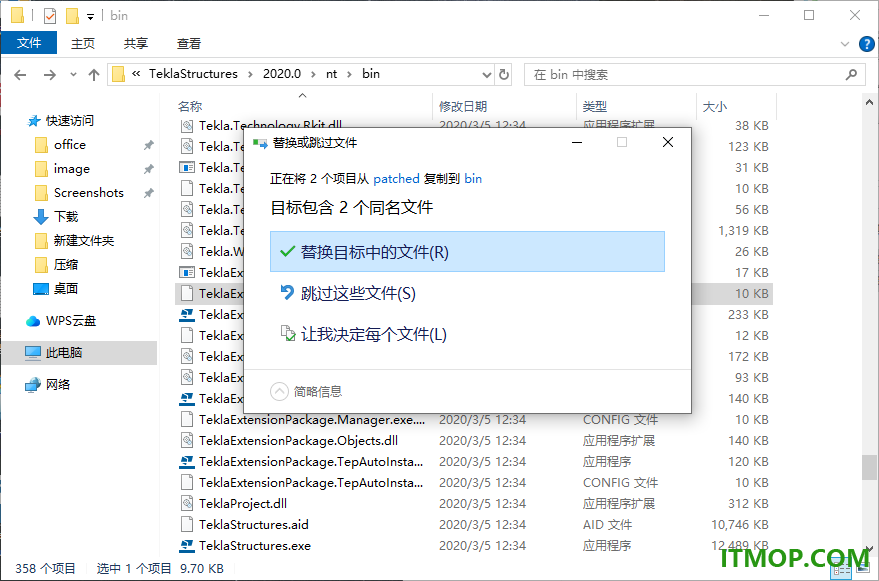Click the 在 bin 中搜索 search box

point(694,75)
